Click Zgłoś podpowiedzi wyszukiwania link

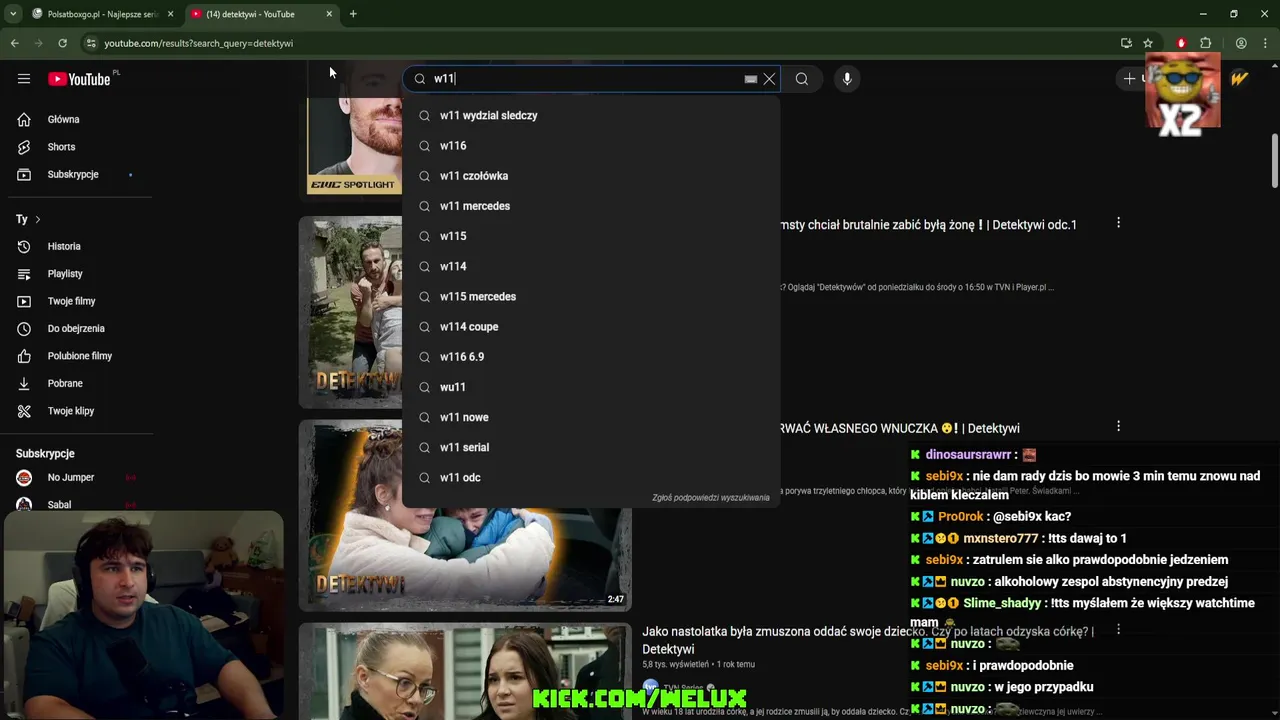711,497
